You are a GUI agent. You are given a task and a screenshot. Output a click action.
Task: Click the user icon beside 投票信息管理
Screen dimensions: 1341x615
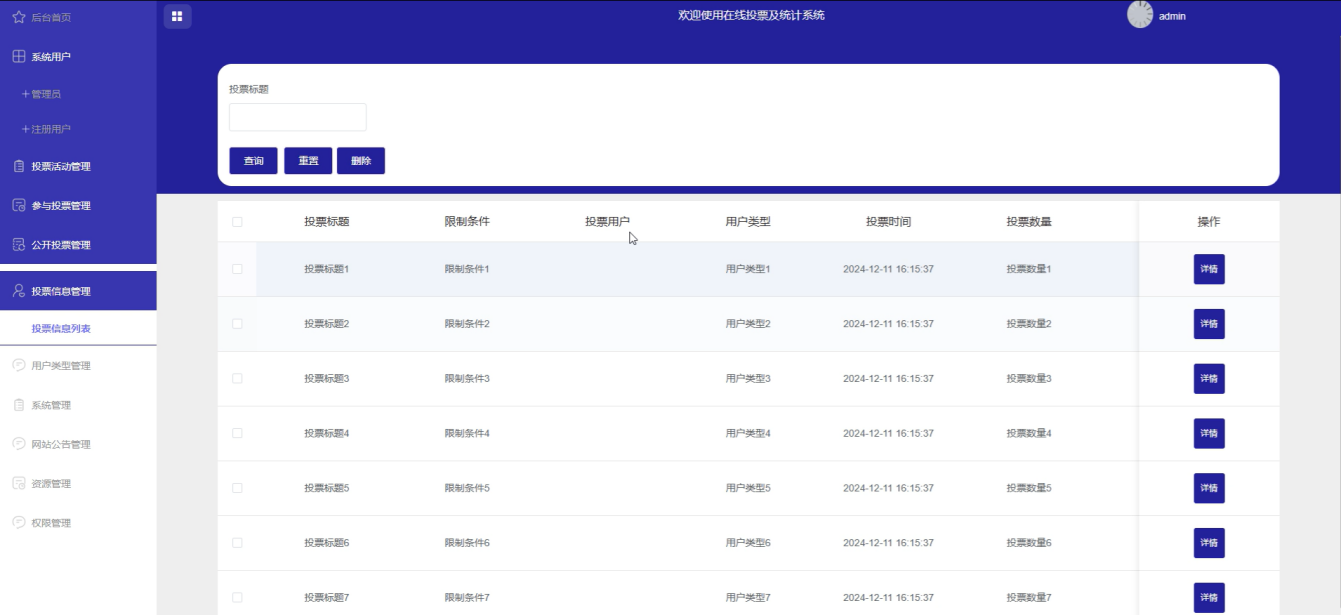pos(18,291)
